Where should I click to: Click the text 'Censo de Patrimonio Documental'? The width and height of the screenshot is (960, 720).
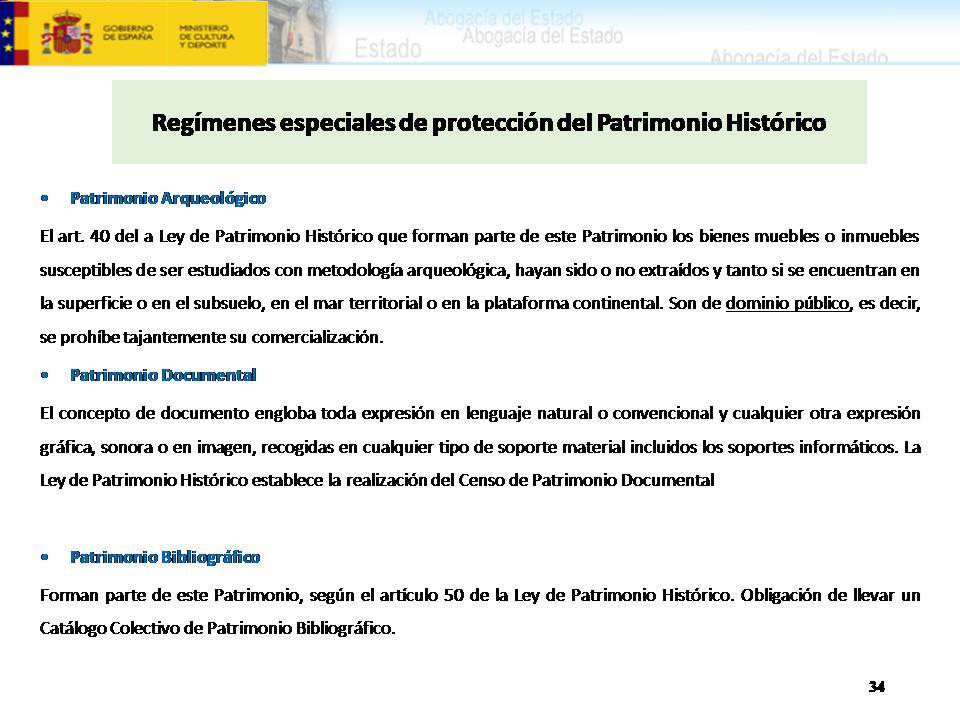point(586,480)
